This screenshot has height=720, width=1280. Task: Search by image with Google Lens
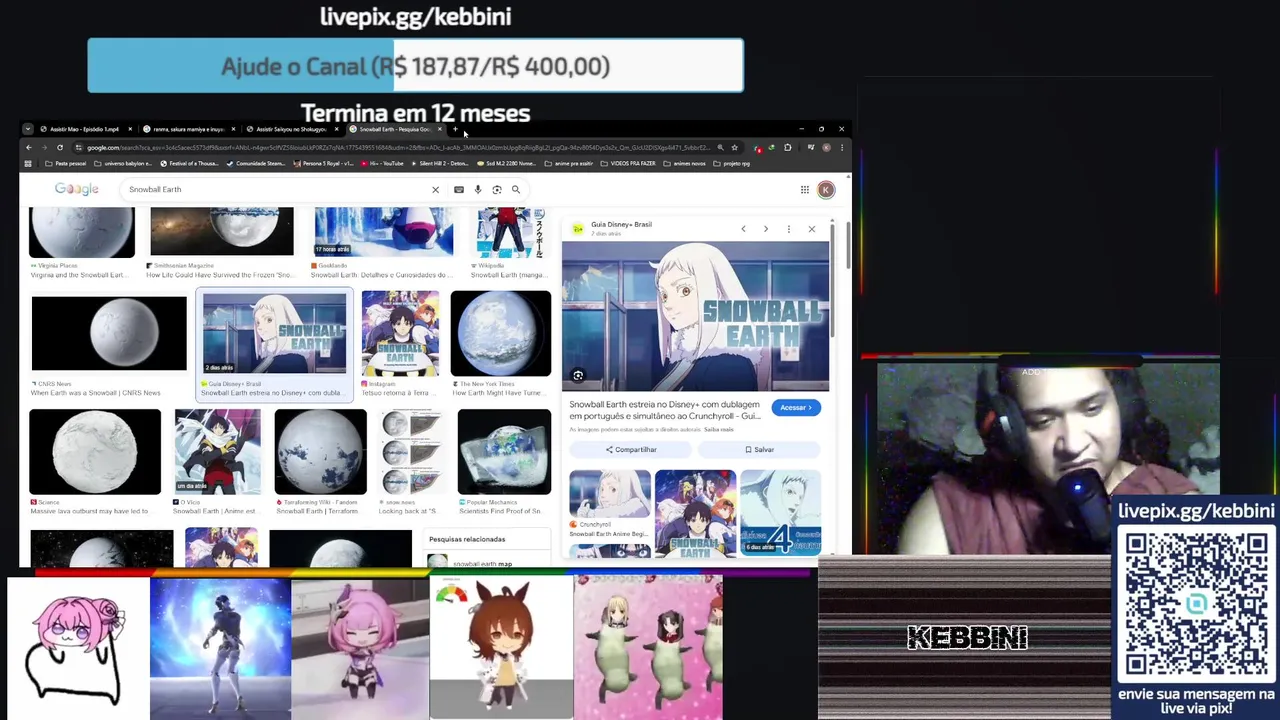pos(497,189)
